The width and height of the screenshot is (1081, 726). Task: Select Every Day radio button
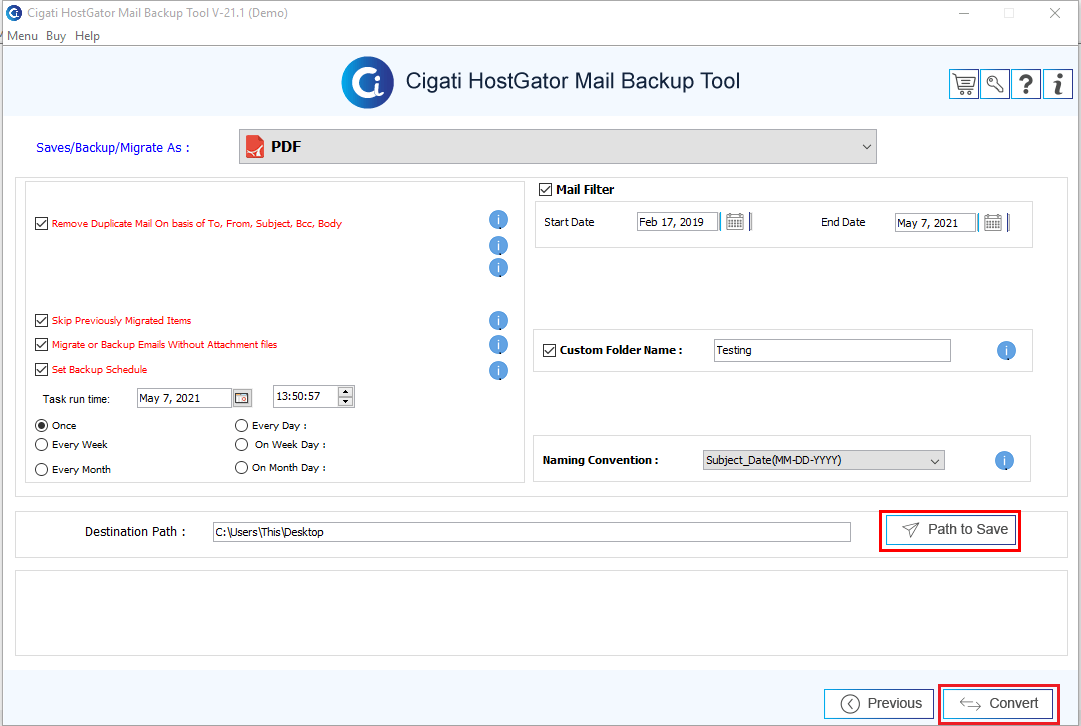click(241, 425)
